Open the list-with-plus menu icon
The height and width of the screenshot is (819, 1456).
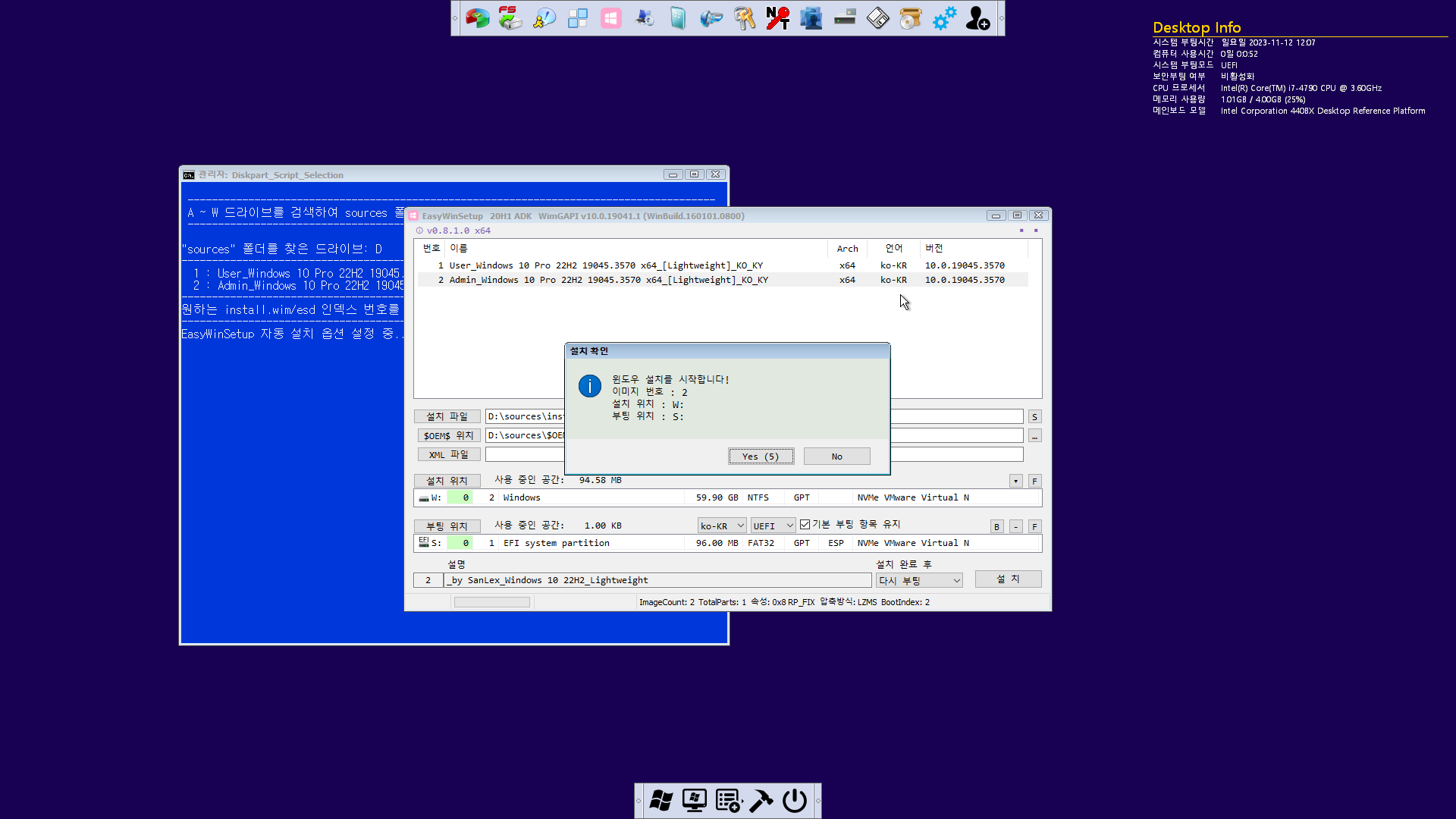click(x=728, y=801)
